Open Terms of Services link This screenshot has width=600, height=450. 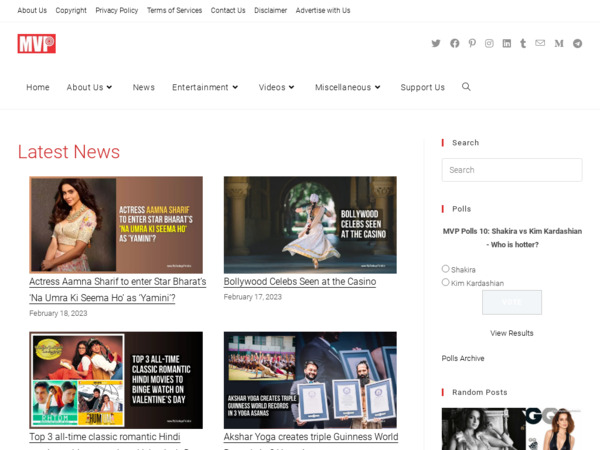(174, 10)
